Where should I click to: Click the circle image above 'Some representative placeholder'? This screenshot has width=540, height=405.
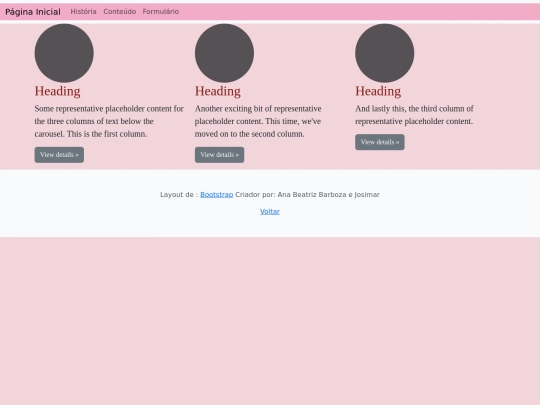tap(64, 53)
